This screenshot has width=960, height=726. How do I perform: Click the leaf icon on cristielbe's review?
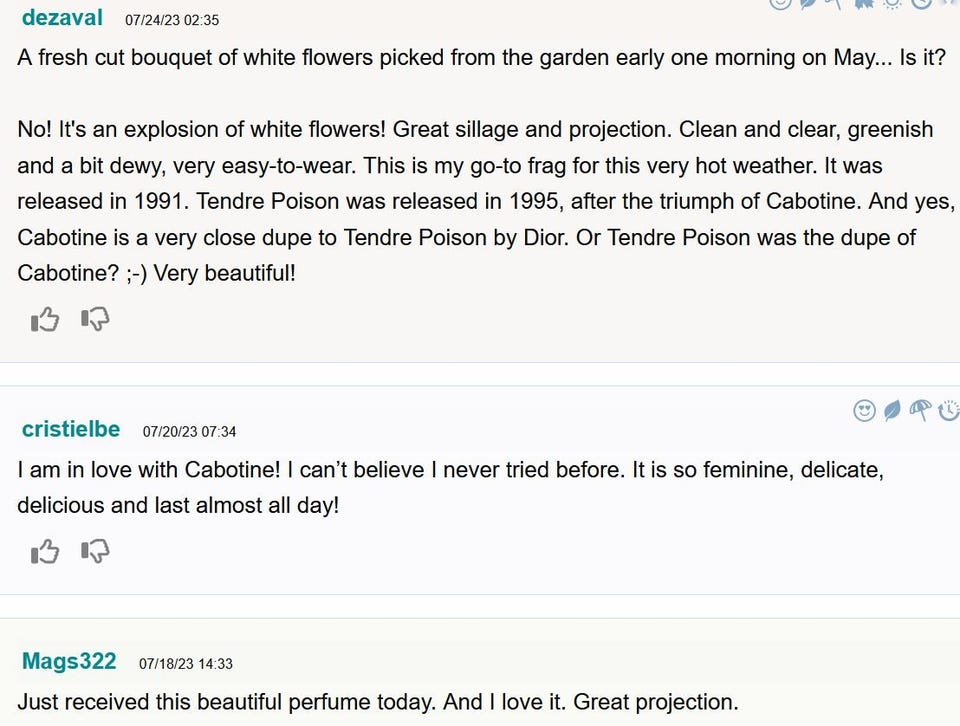pos(893,410)
